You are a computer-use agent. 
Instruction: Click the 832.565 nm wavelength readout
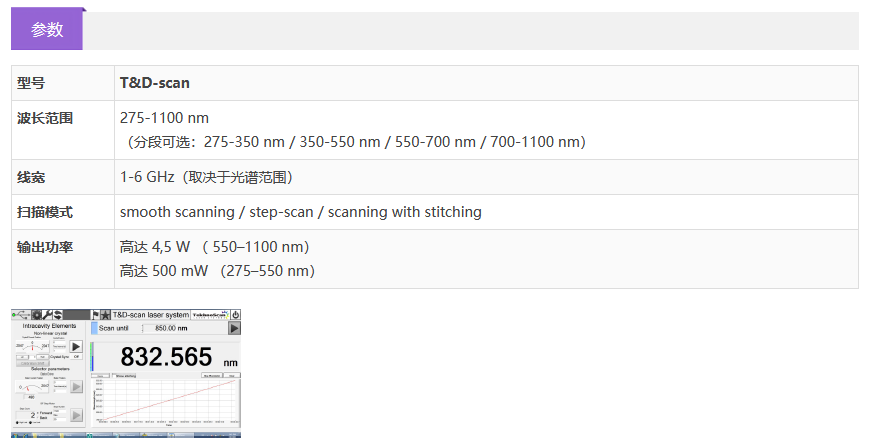click(166, 357)
